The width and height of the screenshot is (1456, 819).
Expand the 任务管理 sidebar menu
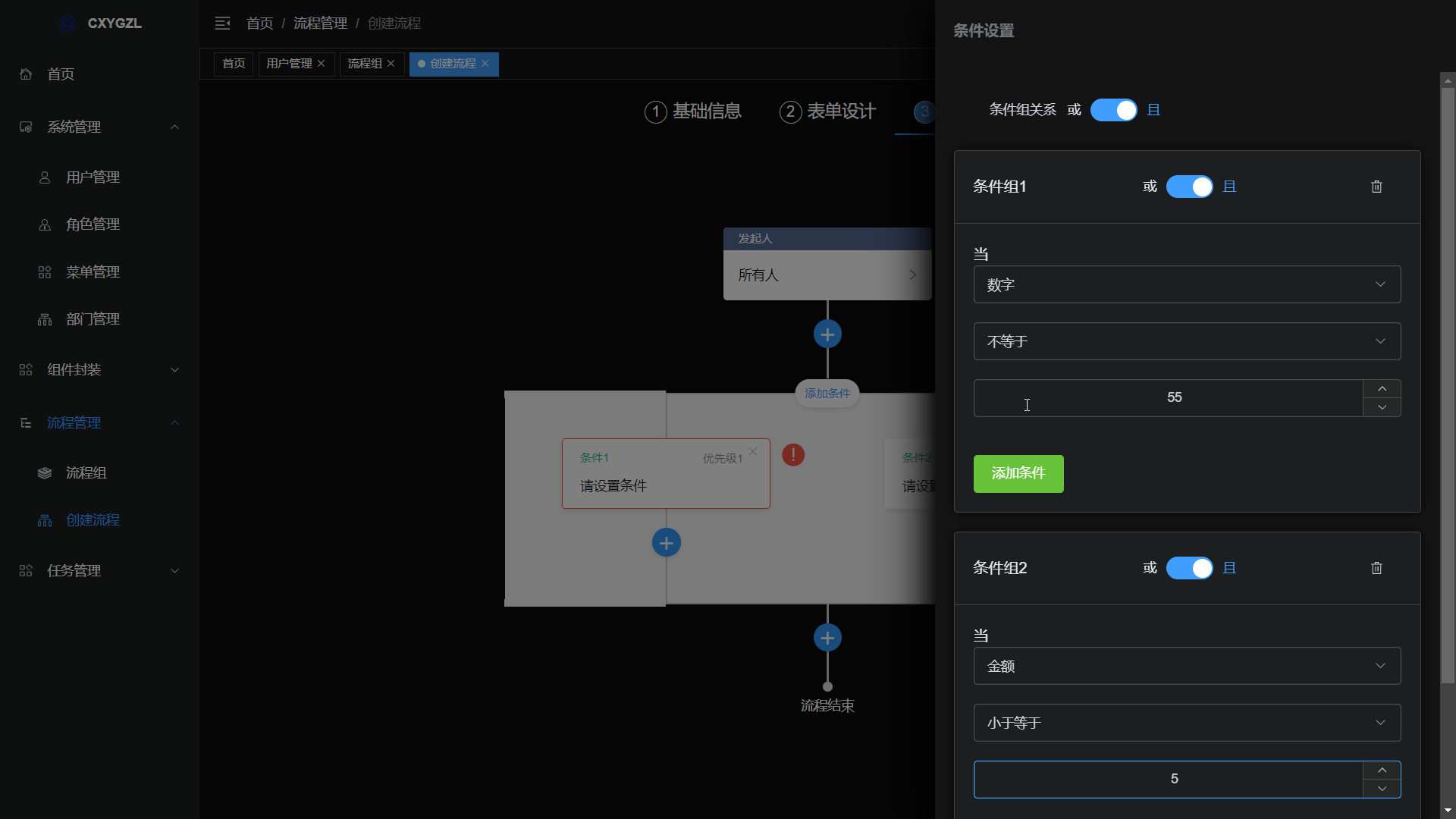99,570
